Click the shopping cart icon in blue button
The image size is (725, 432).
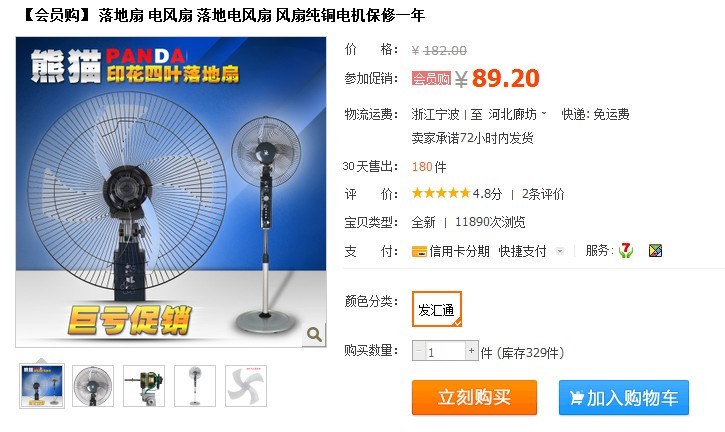(x=577, y=398)
